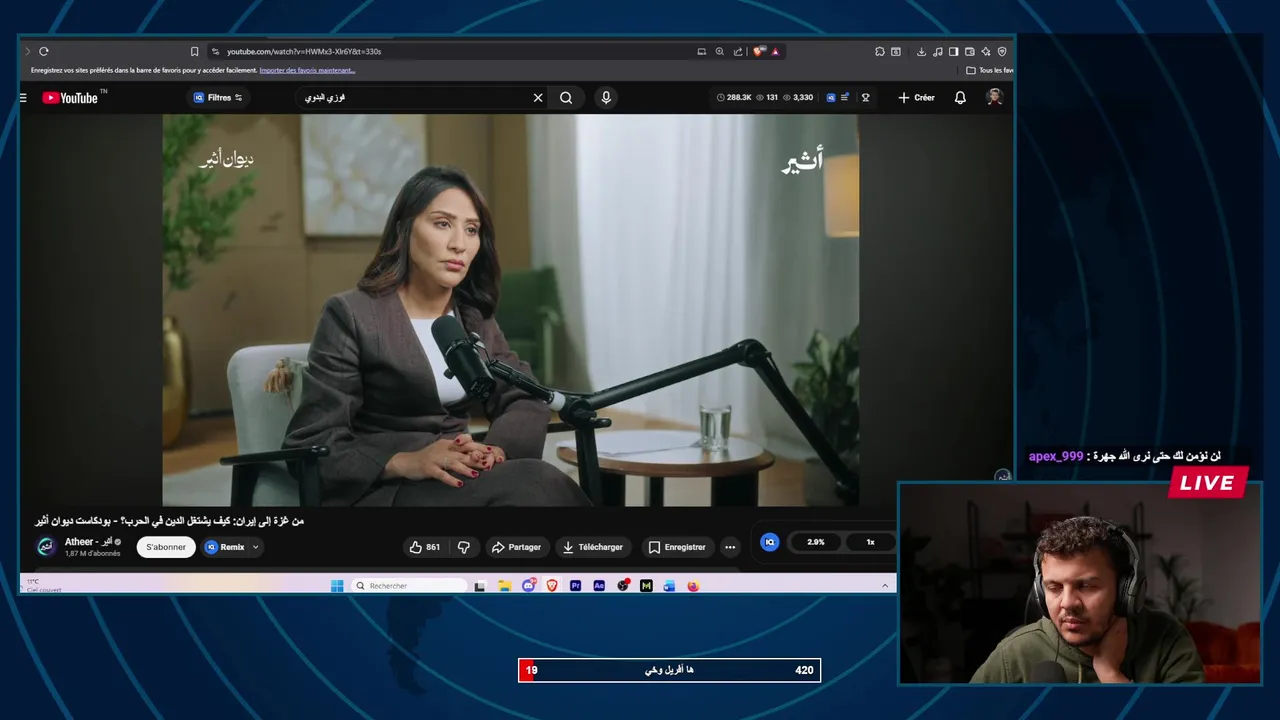
Task: Go to YouTube home via the logo
Action: [70, 97]
